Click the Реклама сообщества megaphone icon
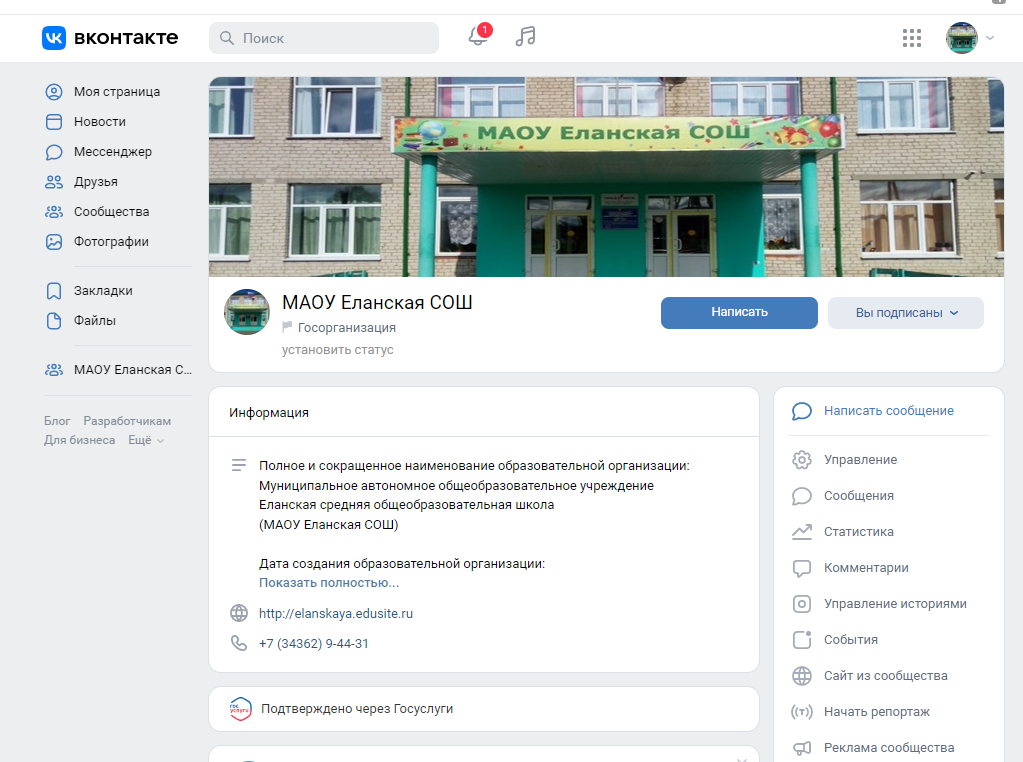The width and height of the screenshot is (1023, 762). 802,748
